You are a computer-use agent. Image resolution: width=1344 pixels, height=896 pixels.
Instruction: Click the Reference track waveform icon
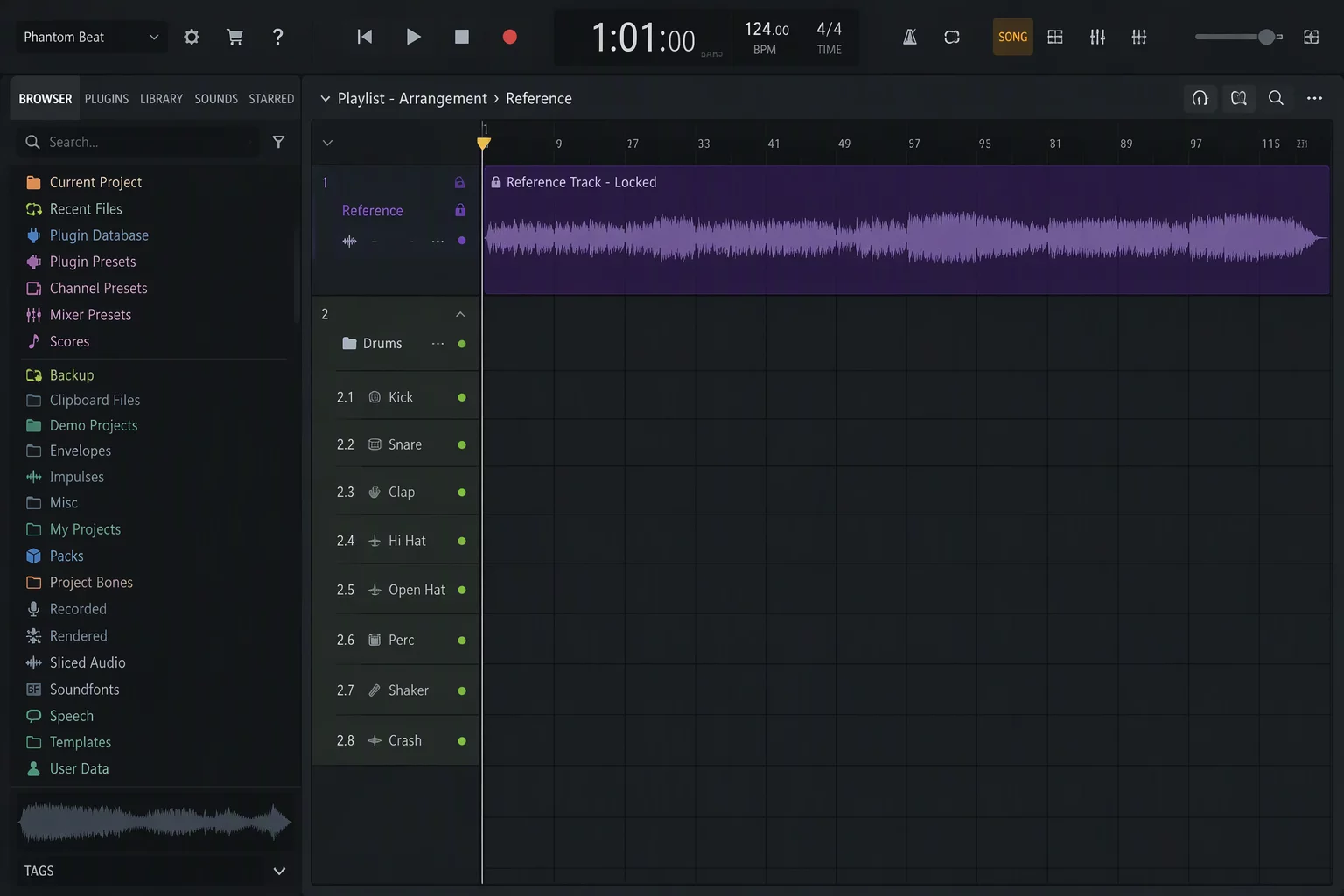[350, 241]
